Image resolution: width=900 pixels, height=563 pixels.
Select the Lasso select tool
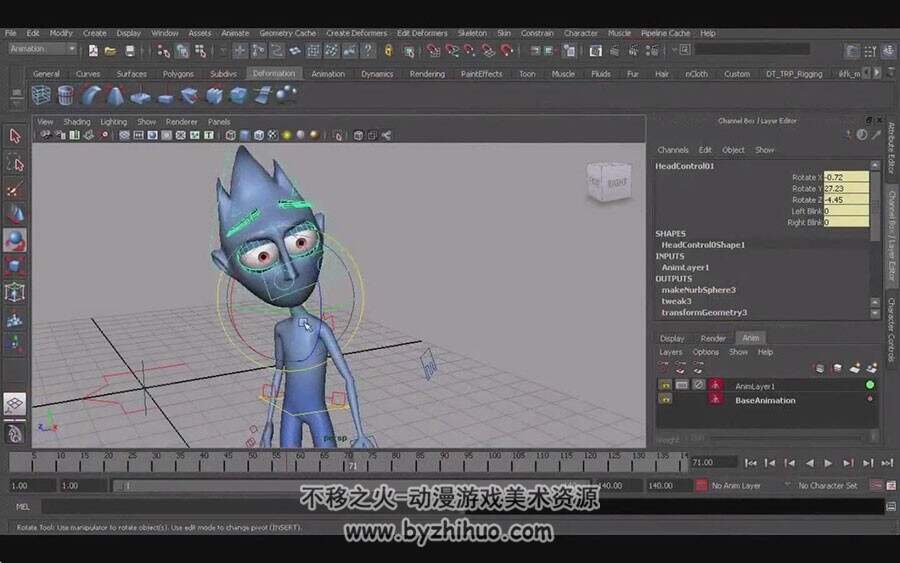15,164
